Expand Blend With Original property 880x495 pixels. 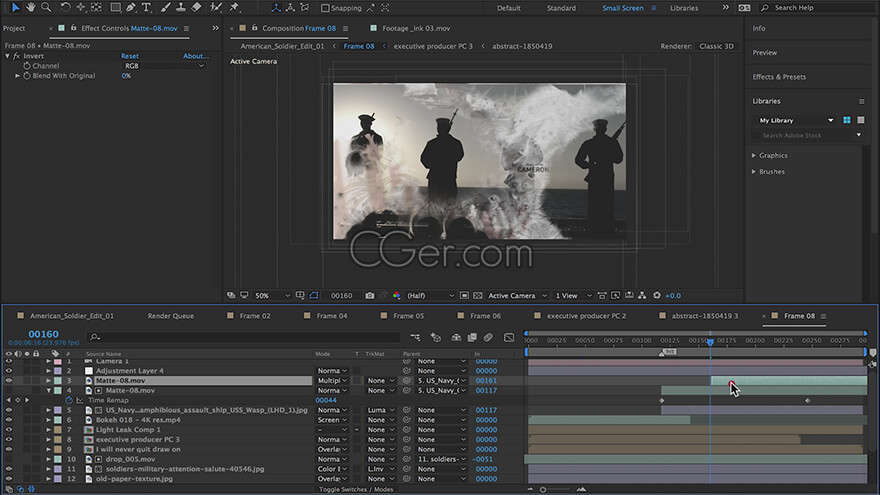coord(17,76)
